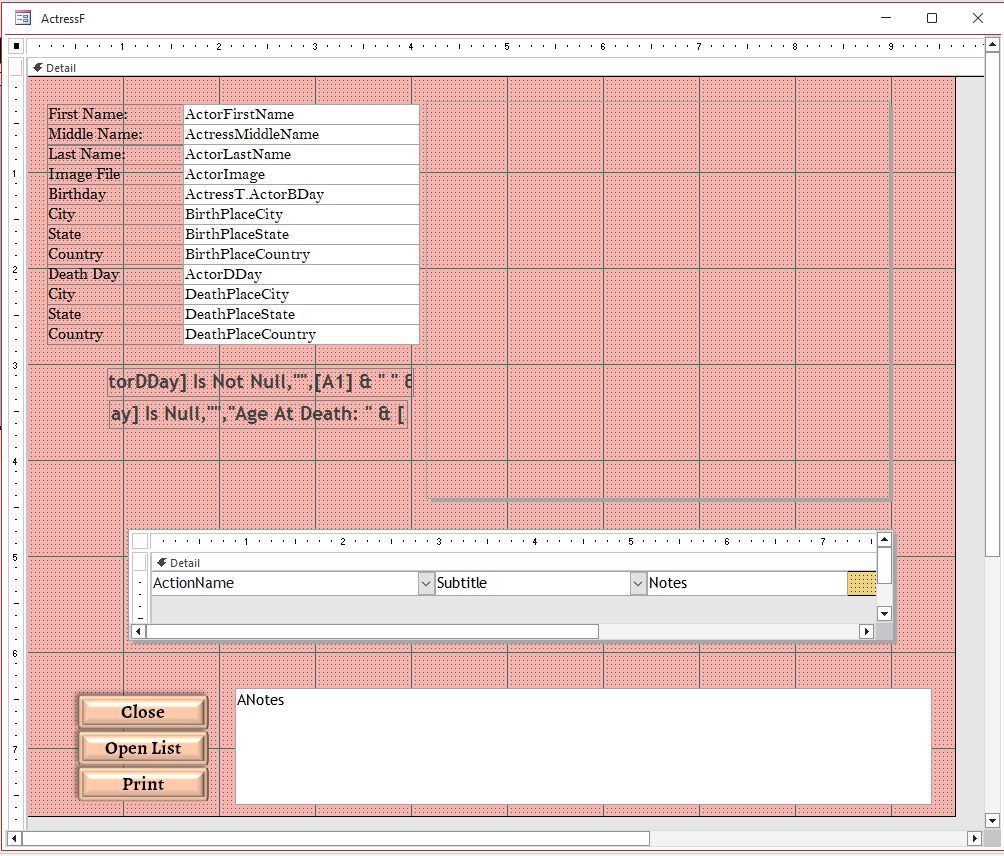The height and width of the screenshot is (856, 1004).
Task: Click the Detail arrow inside the subform
Action: tap(162, 562)
